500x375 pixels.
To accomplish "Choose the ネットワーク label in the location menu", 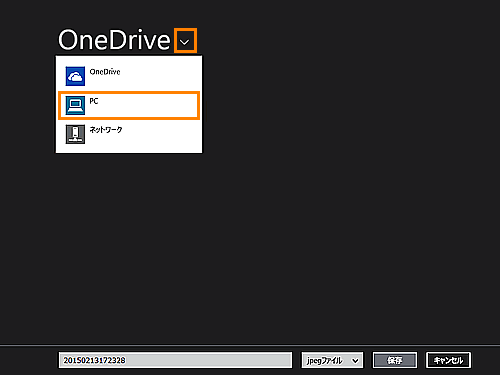I will (106, 130).
